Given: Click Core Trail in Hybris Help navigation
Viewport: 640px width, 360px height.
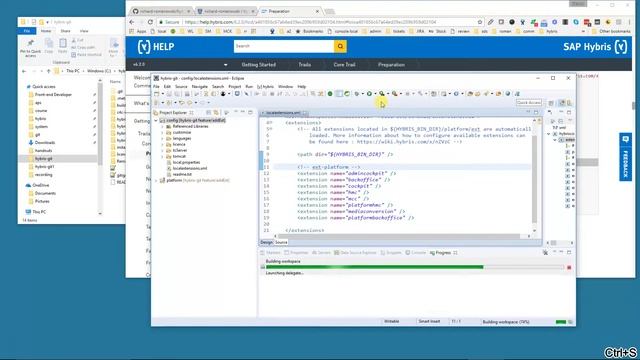Looking at the screenshot, I should [x=344, y=64].
